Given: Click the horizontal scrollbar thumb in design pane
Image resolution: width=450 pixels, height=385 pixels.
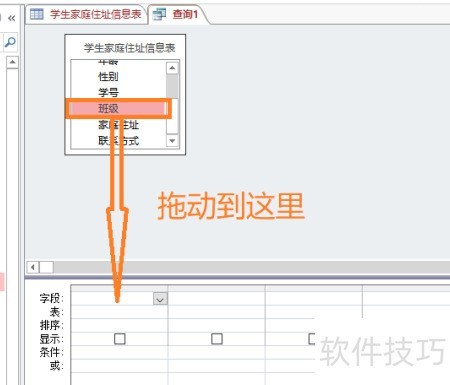Looking at the screenshot, I should click(46, 267).
